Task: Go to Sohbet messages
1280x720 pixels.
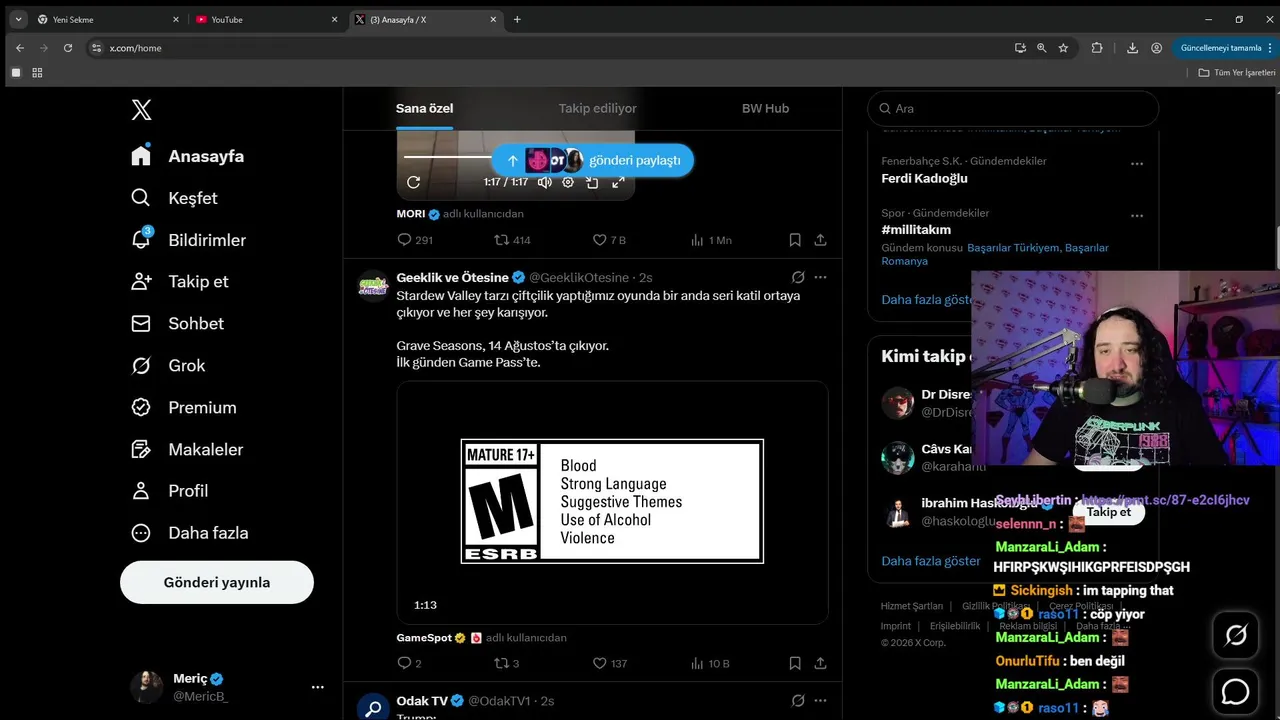Action: coord(177,323)
